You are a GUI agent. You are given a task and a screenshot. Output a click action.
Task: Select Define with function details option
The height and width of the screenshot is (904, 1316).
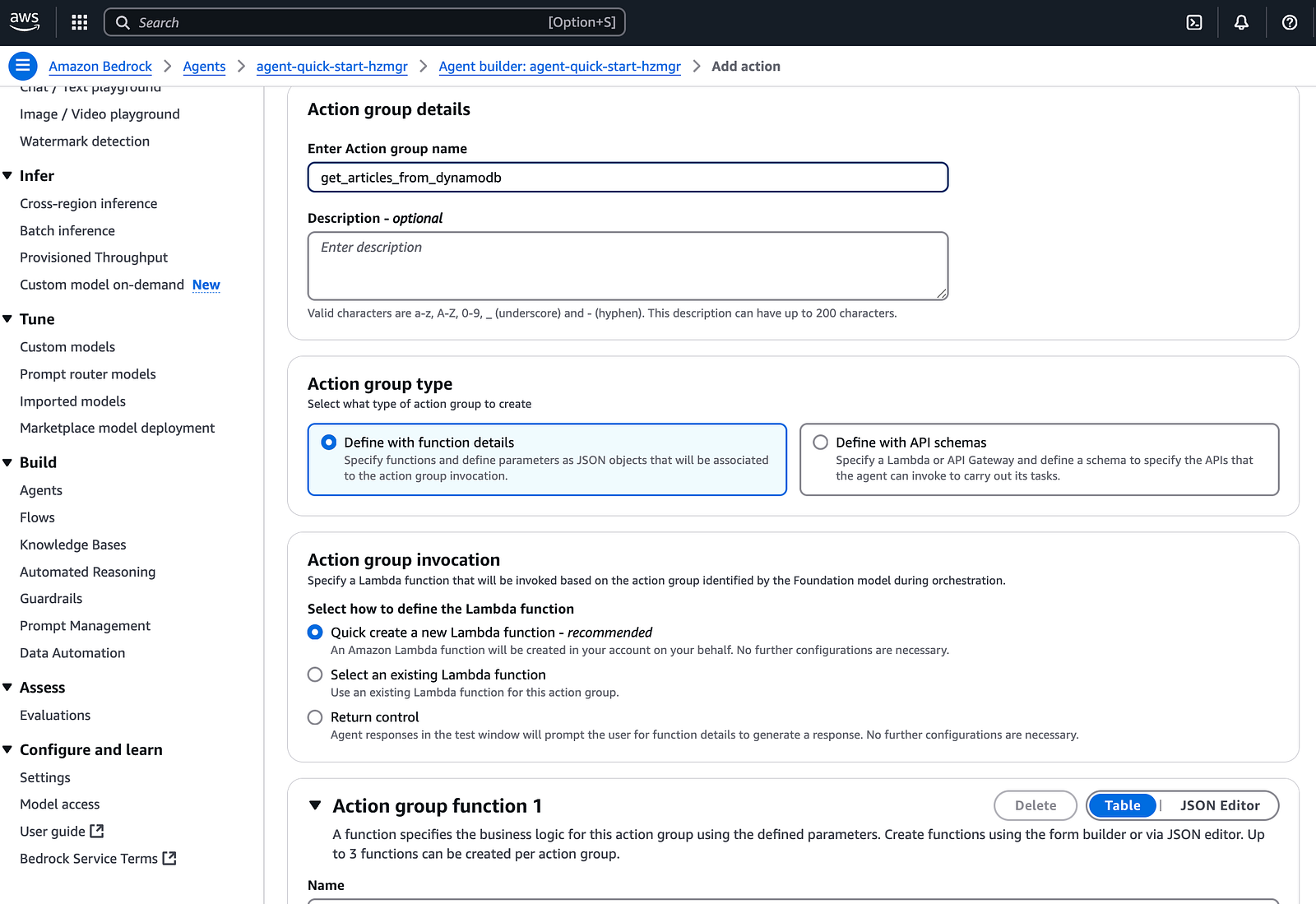click(x=547, y=459)
